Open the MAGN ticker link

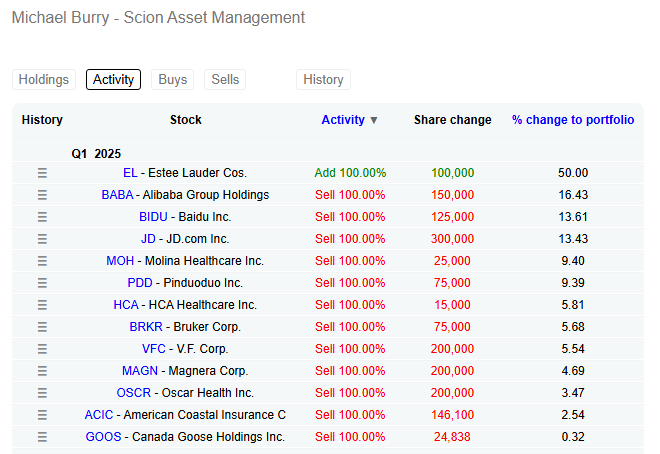140,371
